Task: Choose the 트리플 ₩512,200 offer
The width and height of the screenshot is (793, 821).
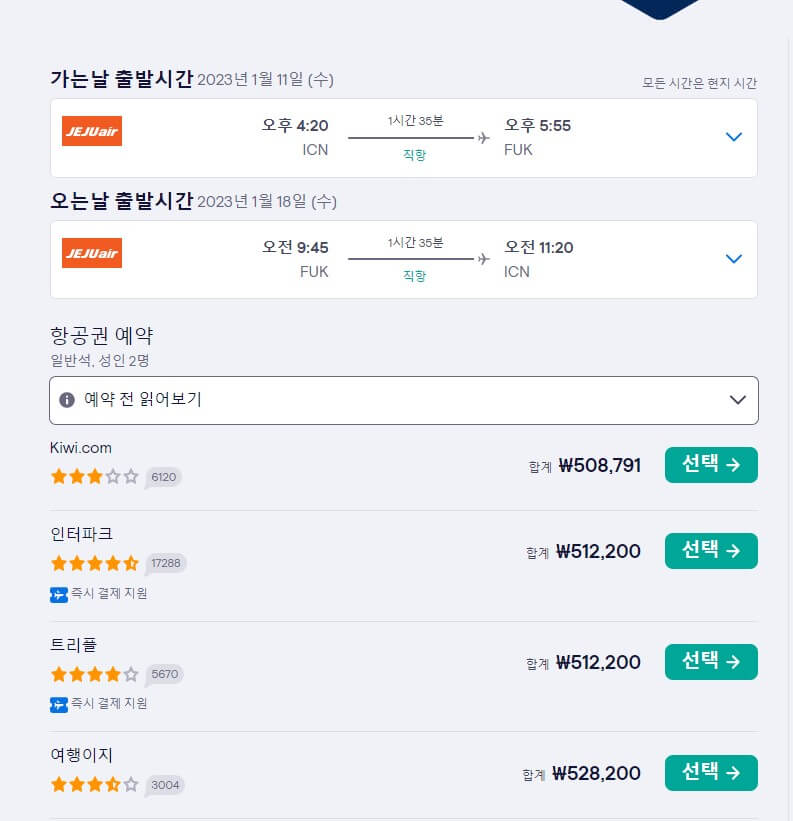Action: click(711, 662)
